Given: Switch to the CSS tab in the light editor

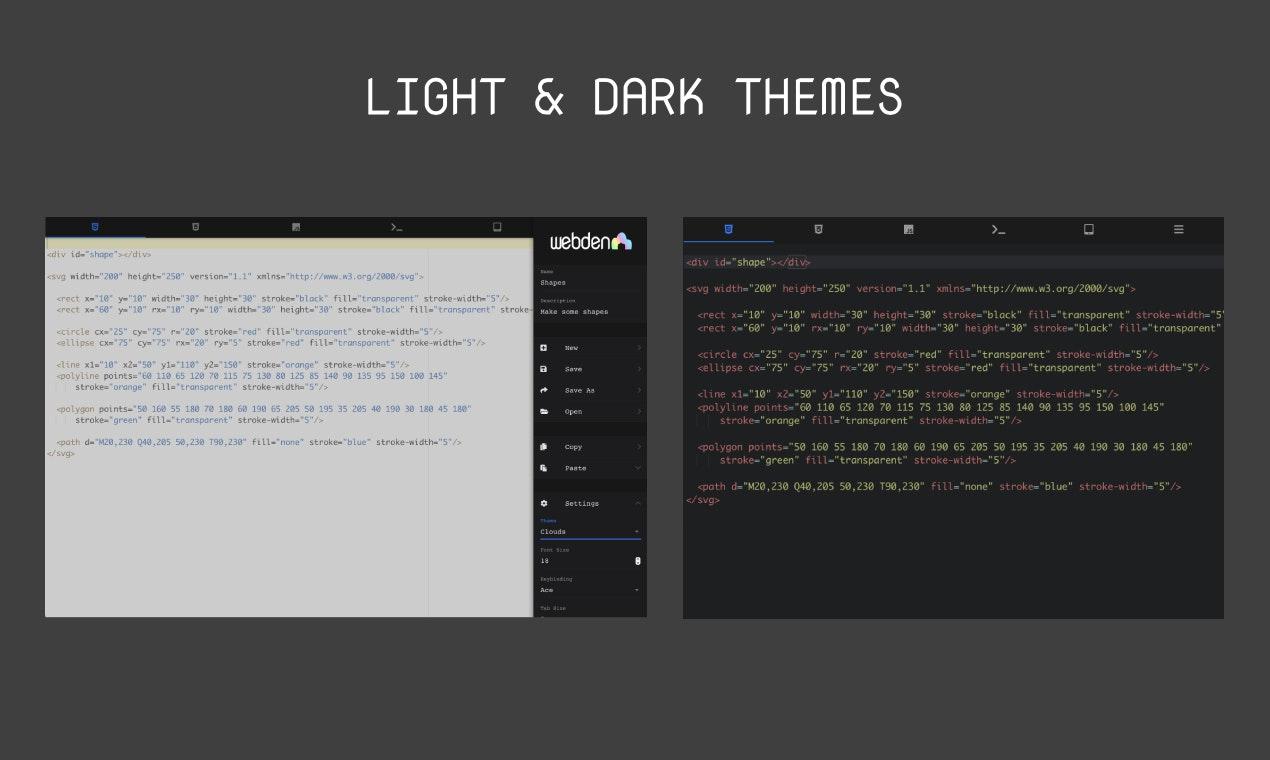Looking at the screenshot, I should point(196,227).
